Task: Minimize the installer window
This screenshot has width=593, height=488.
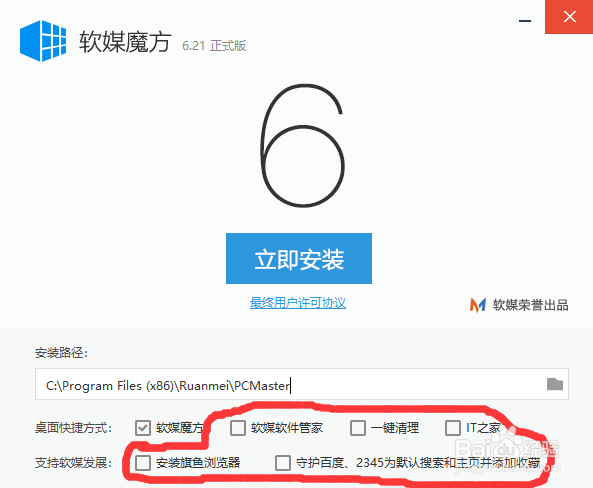Action: click(x=525, y=20)
